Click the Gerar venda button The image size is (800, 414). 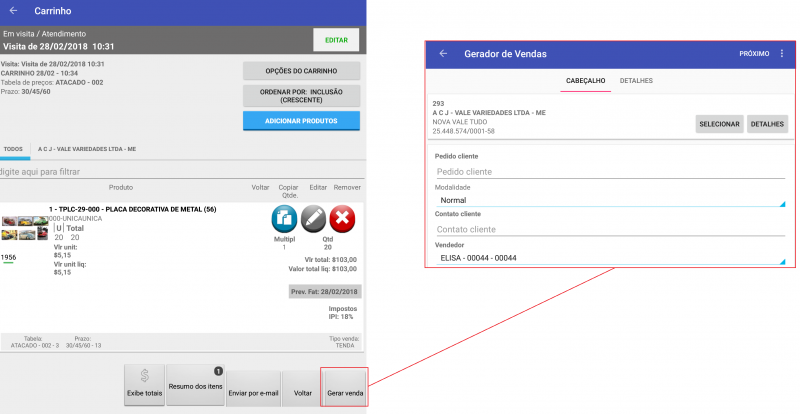[x=344, y=386]
